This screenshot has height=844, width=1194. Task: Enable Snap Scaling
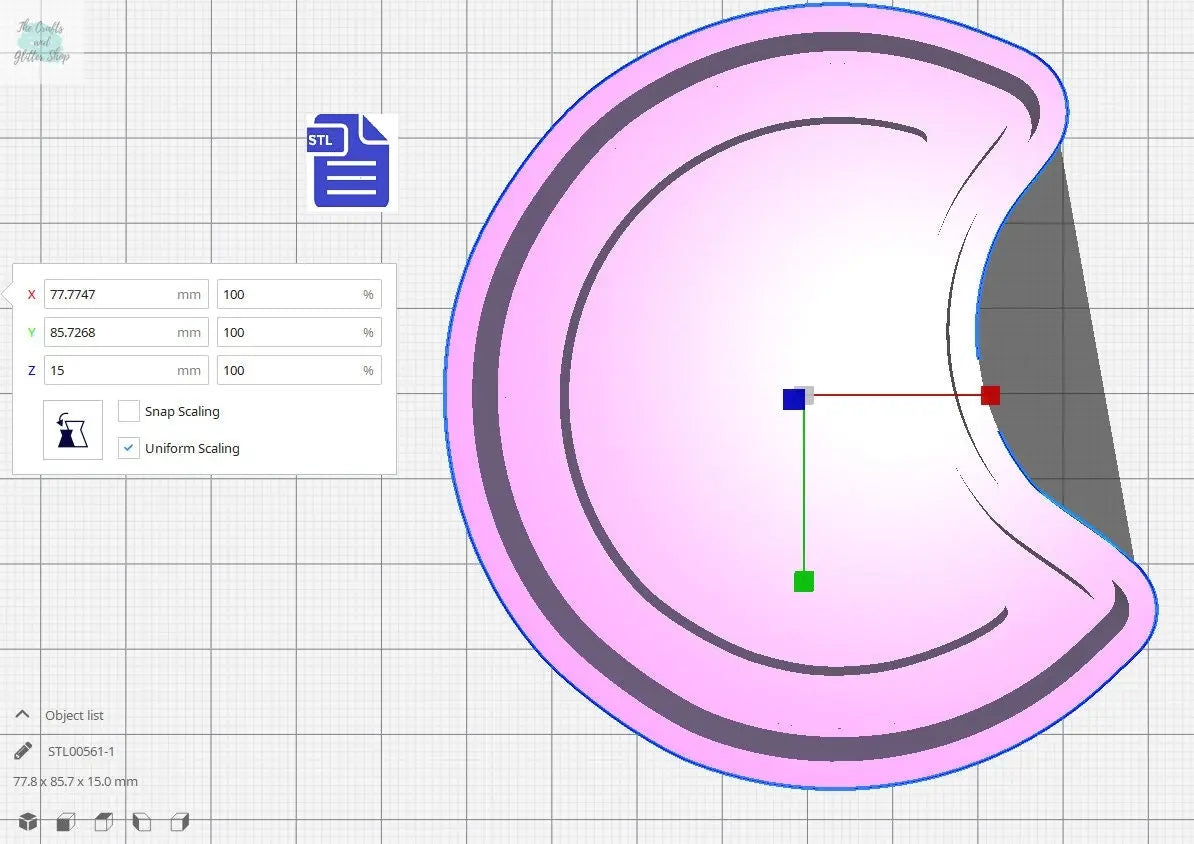coord(128,411)
